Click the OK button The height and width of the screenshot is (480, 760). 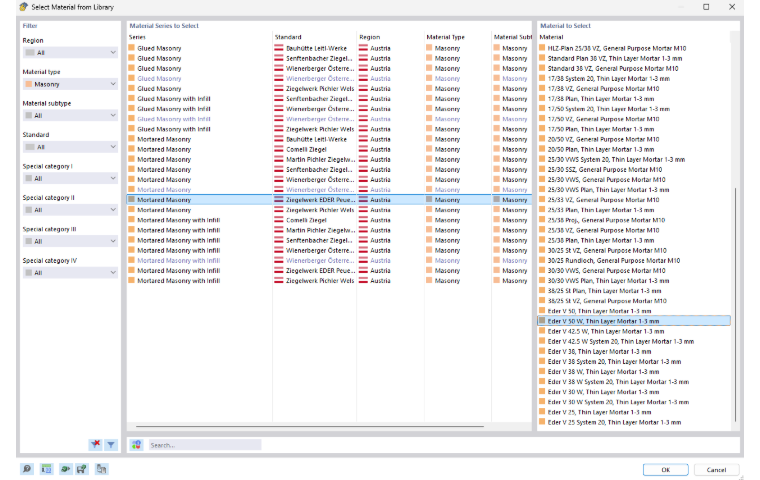point(665,469)
